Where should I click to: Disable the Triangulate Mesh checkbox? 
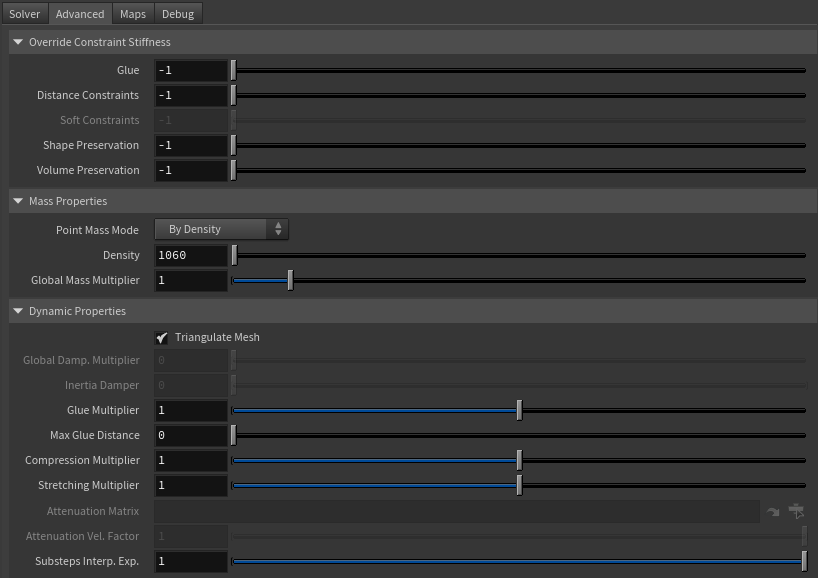pos(162,337)
